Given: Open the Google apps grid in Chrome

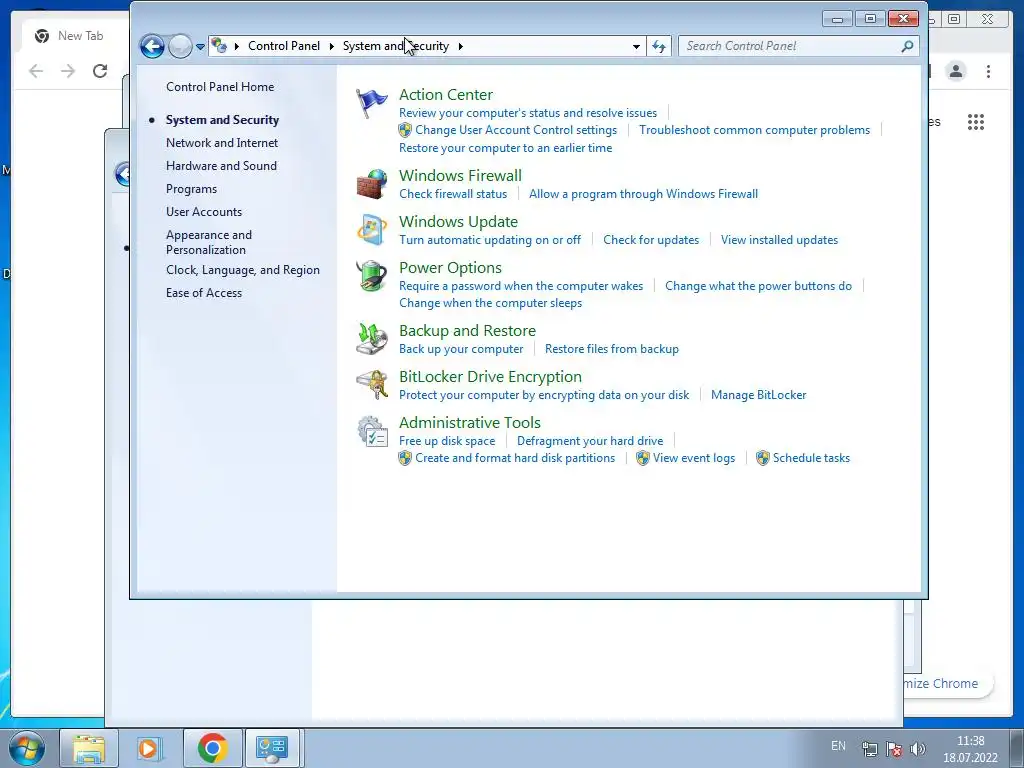Looking at the screenshot, I should 976,122.
